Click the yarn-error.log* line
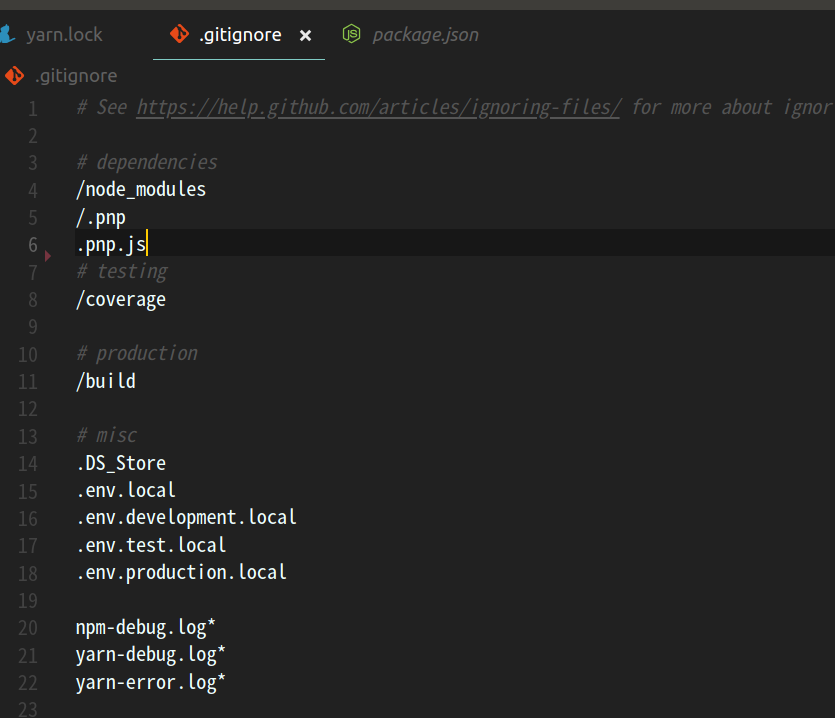 pyautogui.click(x=150, y=681)
